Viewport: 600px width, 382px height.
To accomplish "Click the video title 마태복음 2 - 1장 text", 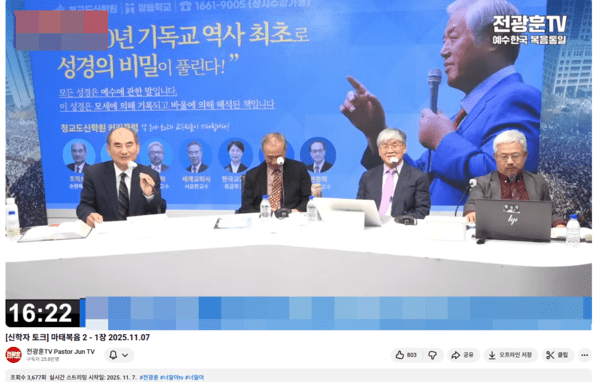I will click(x=79, y=337).
